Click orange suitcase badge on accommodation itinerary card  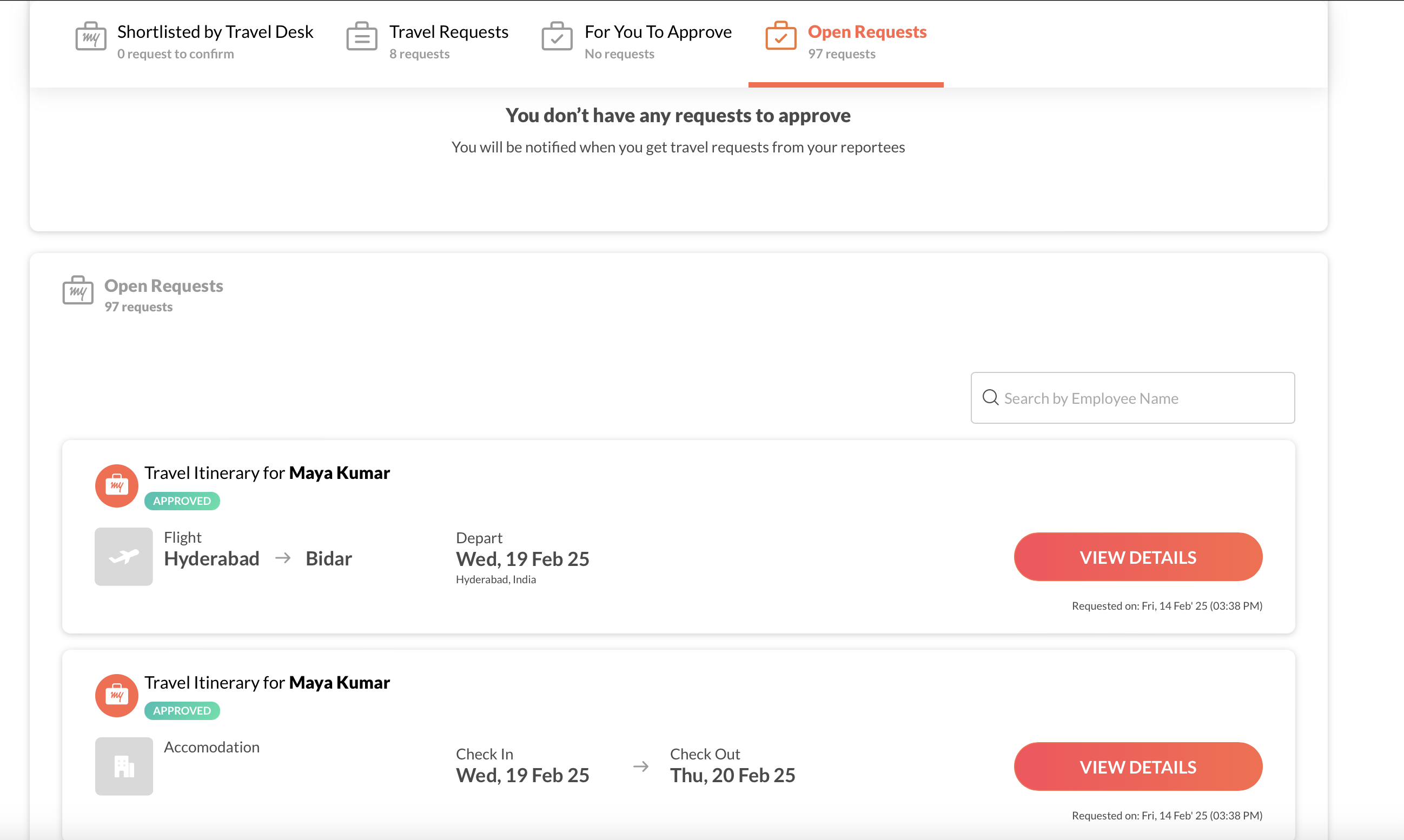click(x=117, y=696)
